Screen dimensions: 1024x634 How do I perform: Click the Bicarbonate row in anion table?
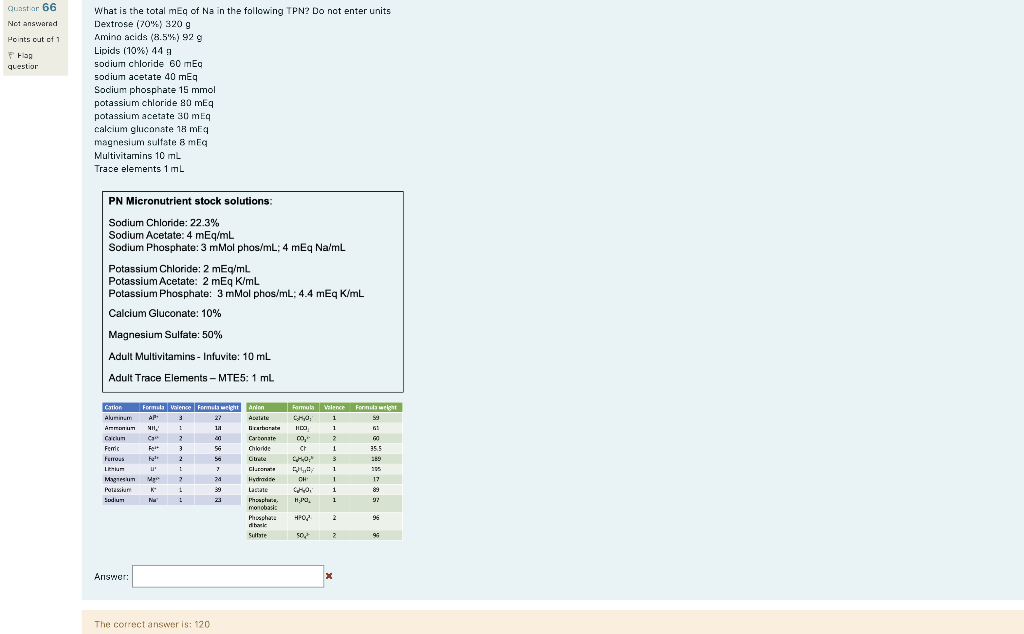(x=325, y=428)
